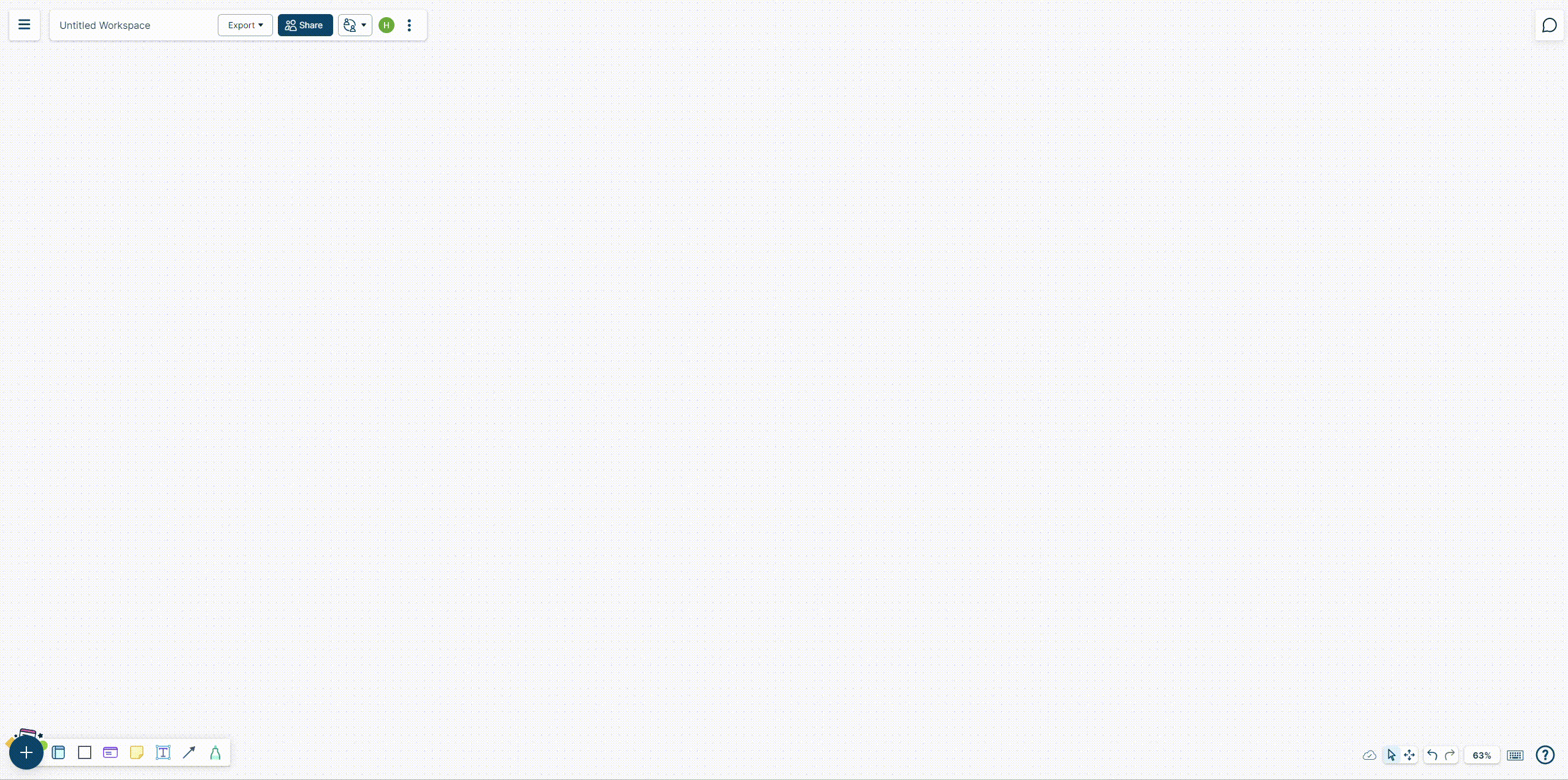Click the Share button

[305, 25]
